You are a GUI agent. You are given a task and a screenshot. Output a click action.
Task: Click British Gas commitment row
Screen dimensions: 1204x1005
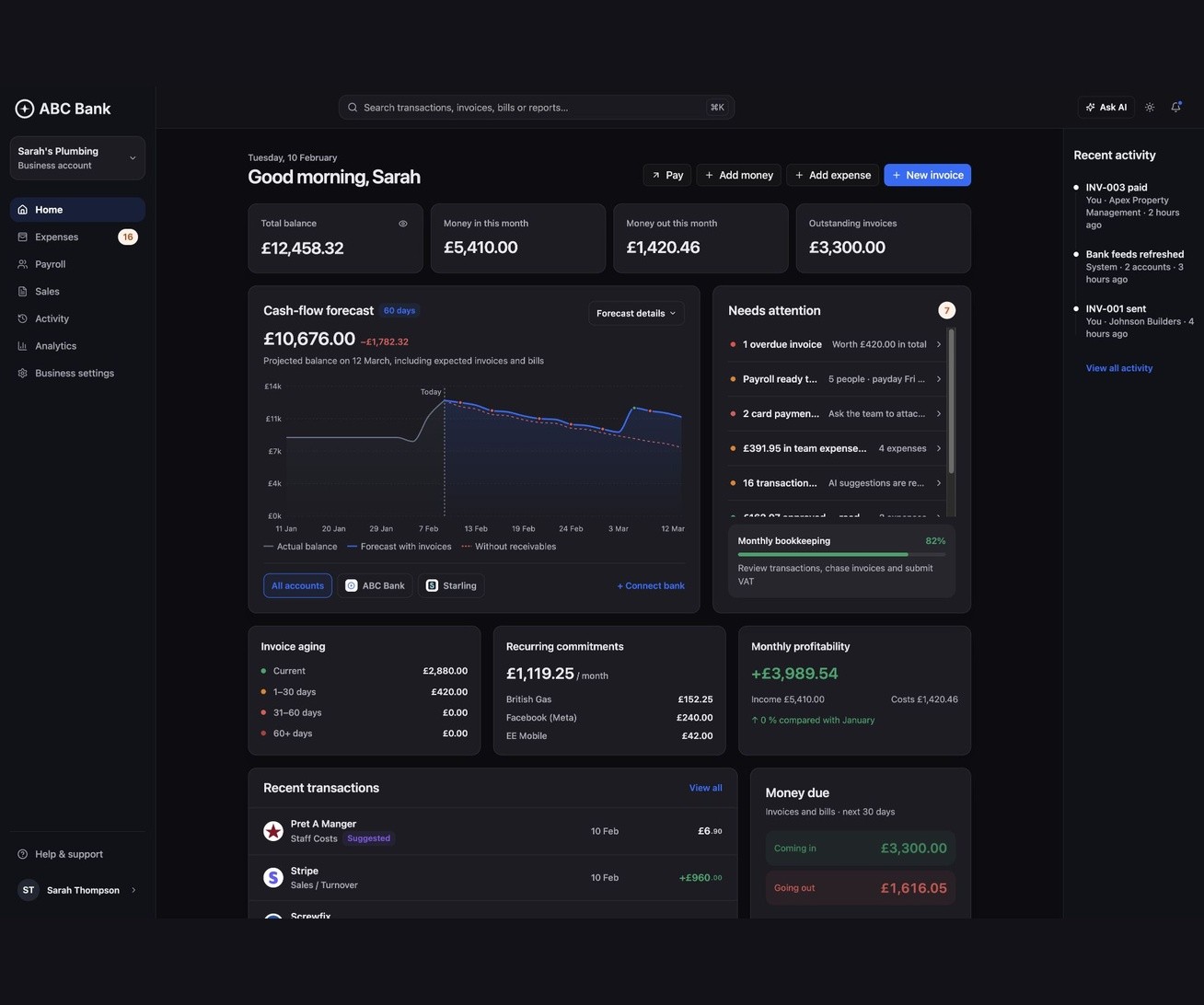coord(609,699)
